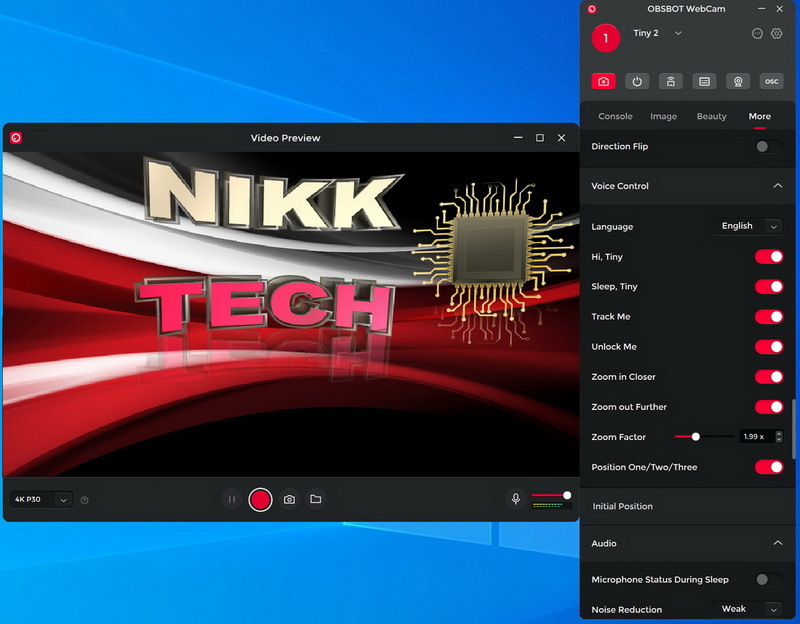This screenshot has height=624, width=800.
Task: Click OBSBOT logo in Video Preview window
Action: 16,138
